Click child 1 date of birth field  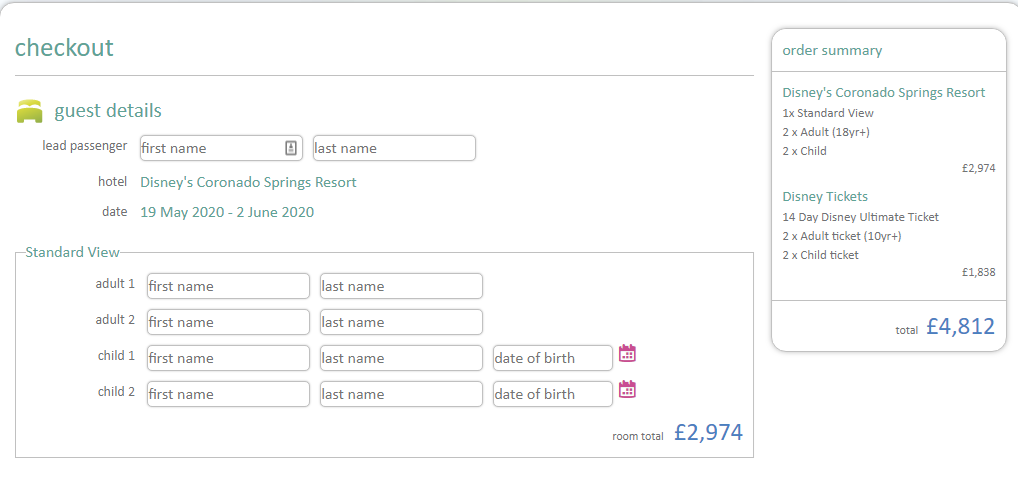coord(552,358)
